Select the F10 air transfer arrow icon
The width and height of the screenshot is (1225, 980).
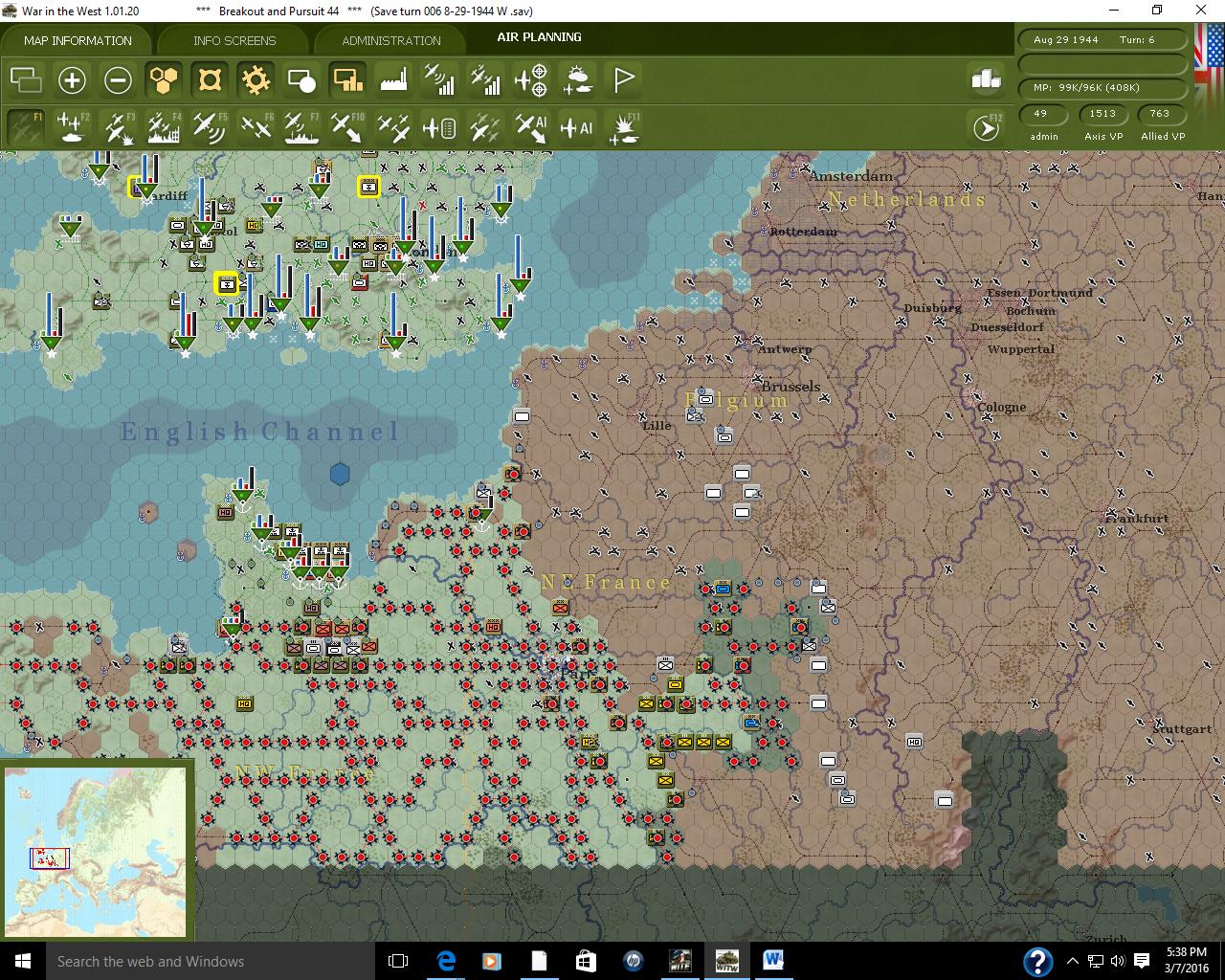tap(347, 127)
